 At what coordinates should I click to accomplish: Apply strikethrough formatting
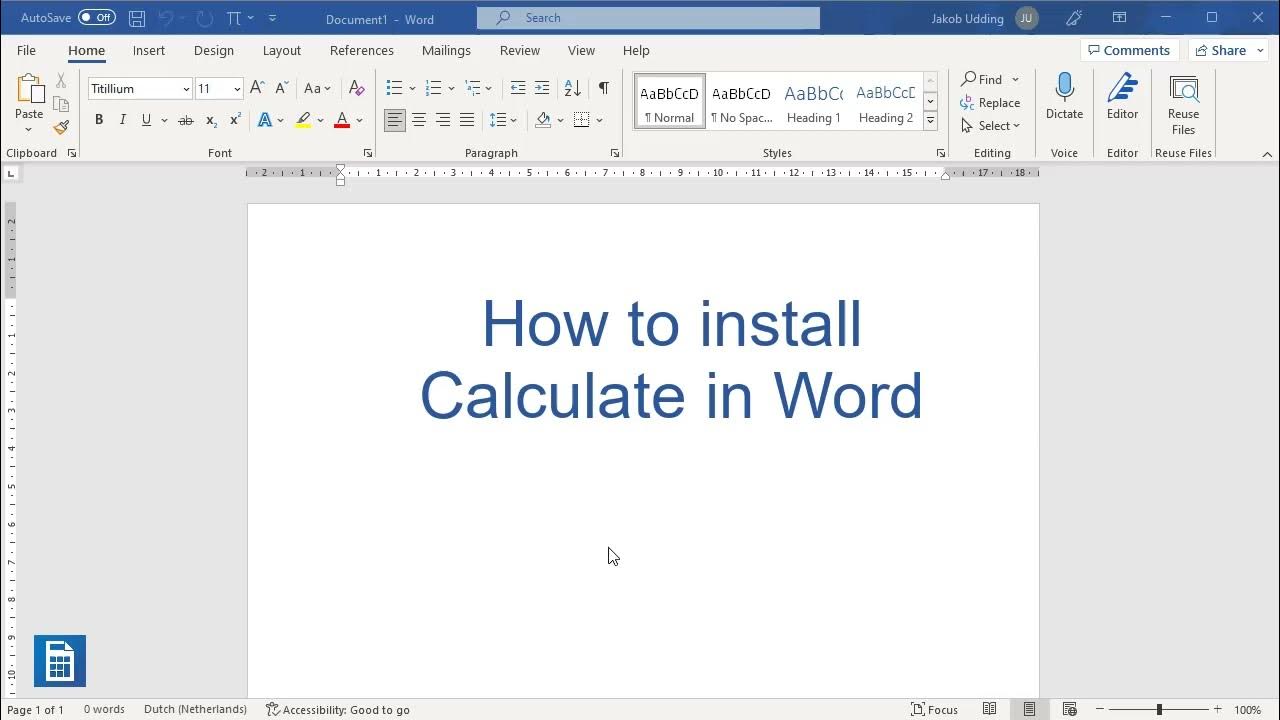(185, 120)
